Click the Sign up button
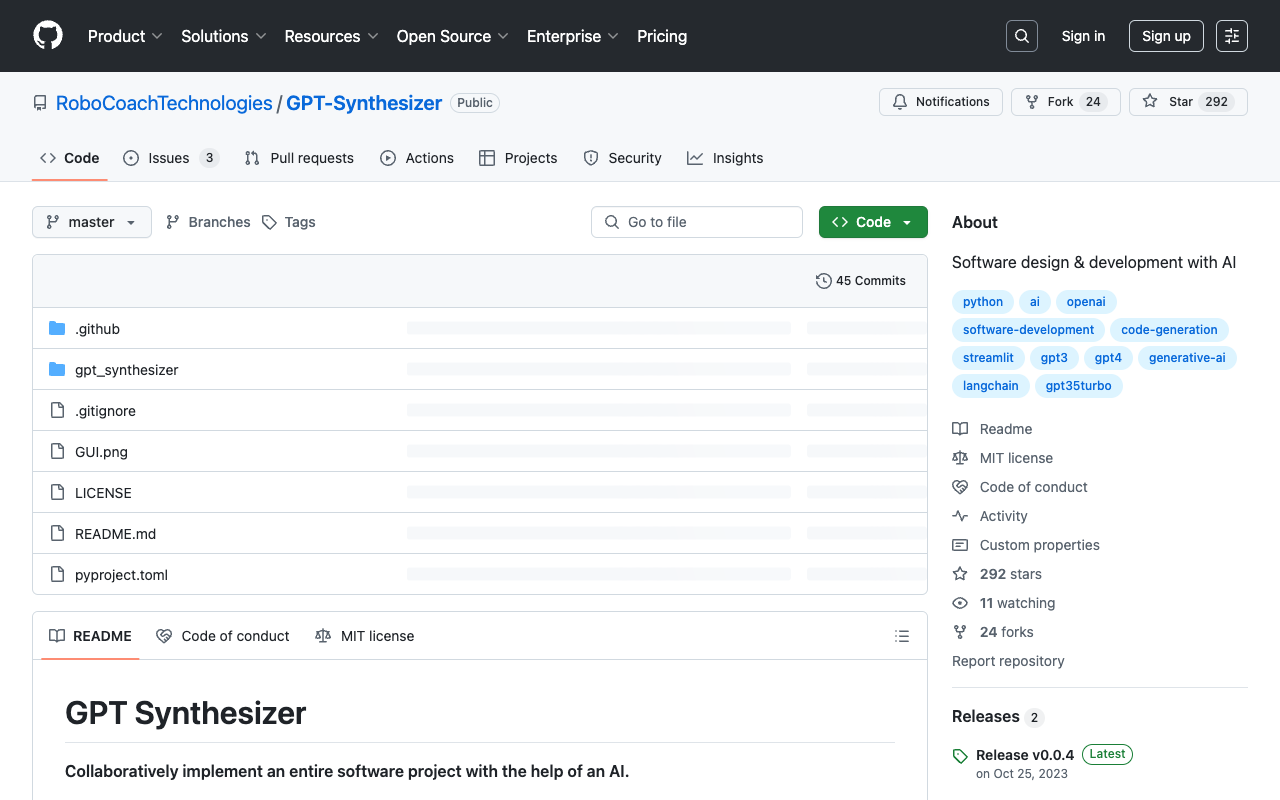 click(x=1166, y=36)
